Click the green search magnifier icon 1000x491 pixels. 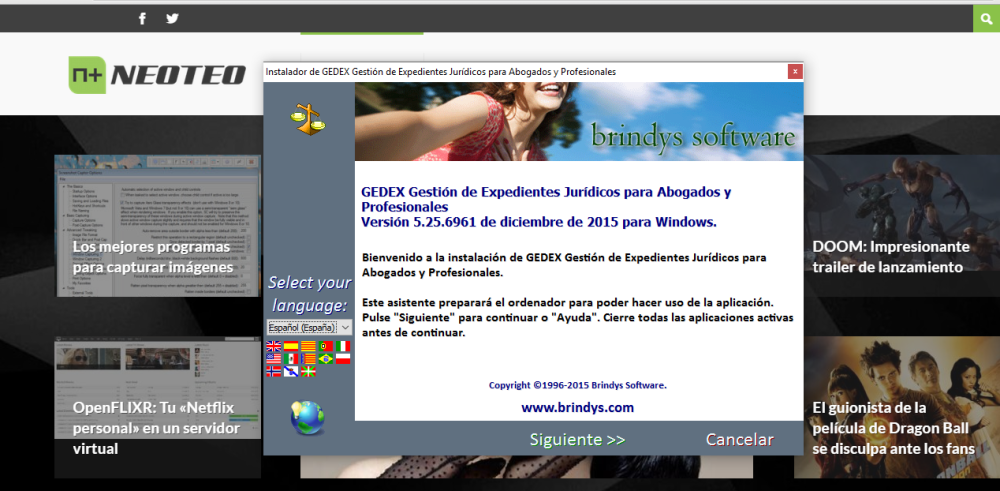pyautogui.click(x=987, y=18)
